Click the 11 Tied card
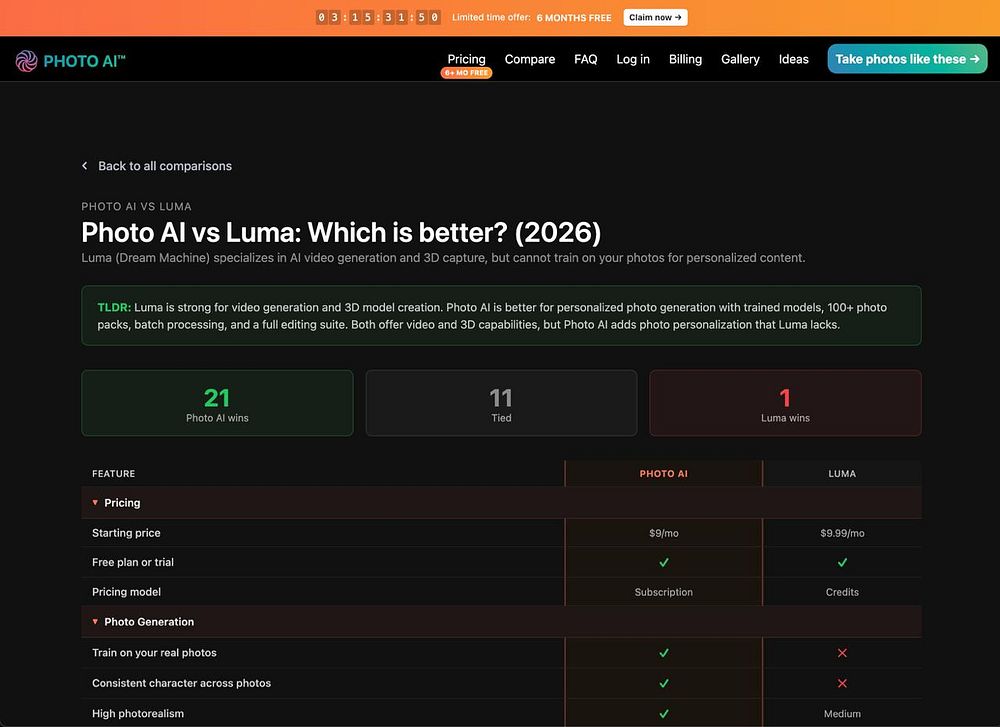 click(x=501, y=403)
